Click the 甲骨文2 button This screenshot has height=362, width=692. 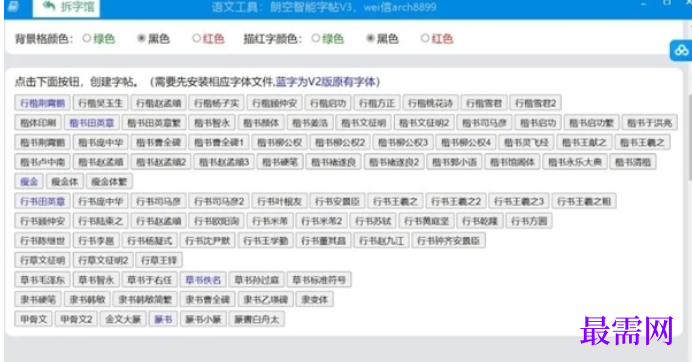click(76, 319)
